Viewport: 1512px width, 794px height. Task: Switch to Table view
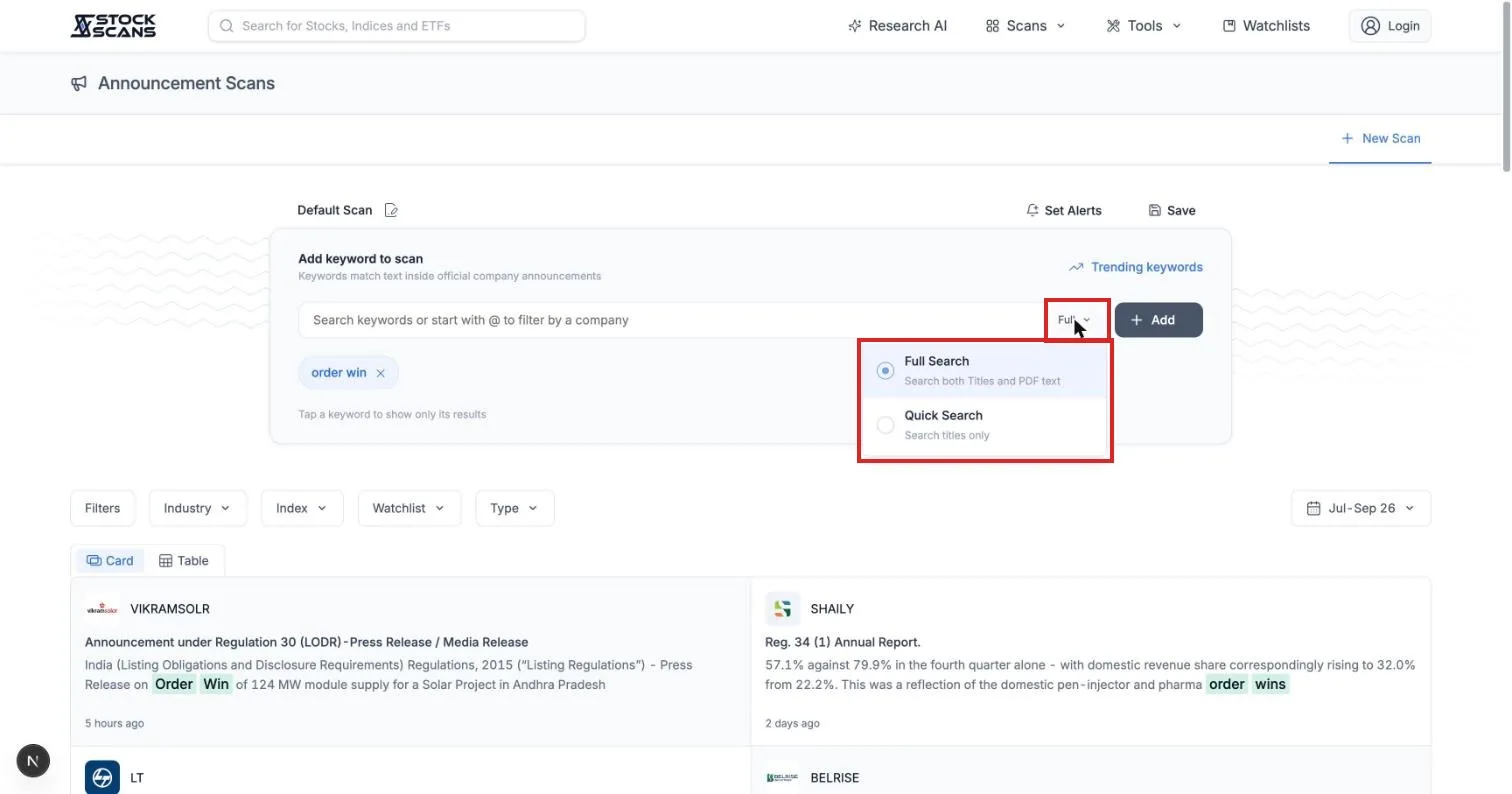tap(184, 561)
